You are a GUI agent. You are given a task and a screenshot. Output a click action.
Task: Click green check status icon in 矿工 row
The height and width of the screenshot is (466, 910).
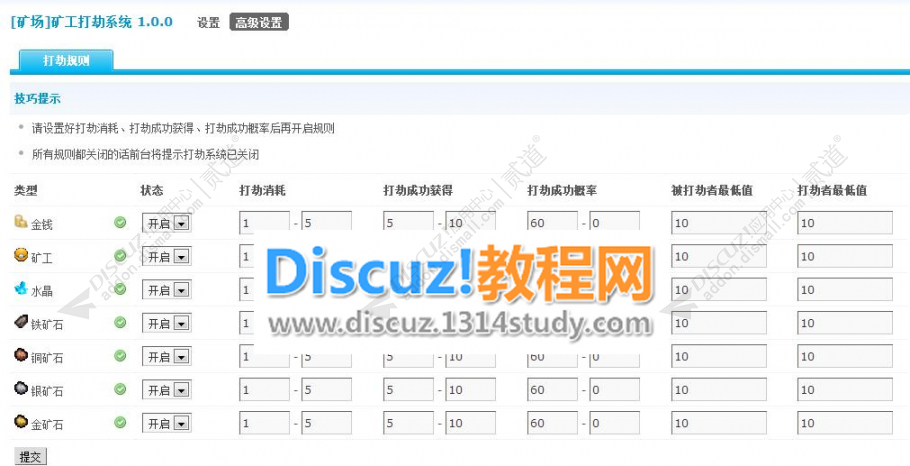pyautogui.click(x=120, y=256)
